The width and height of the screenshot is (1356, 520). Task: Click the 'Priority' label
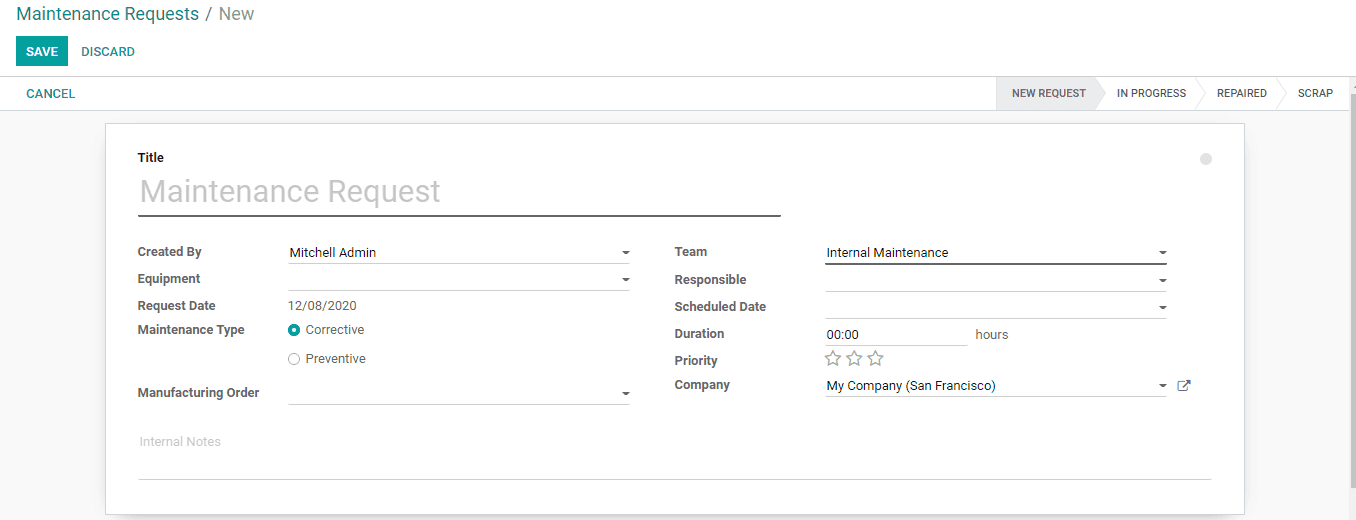tap(696, 361)
